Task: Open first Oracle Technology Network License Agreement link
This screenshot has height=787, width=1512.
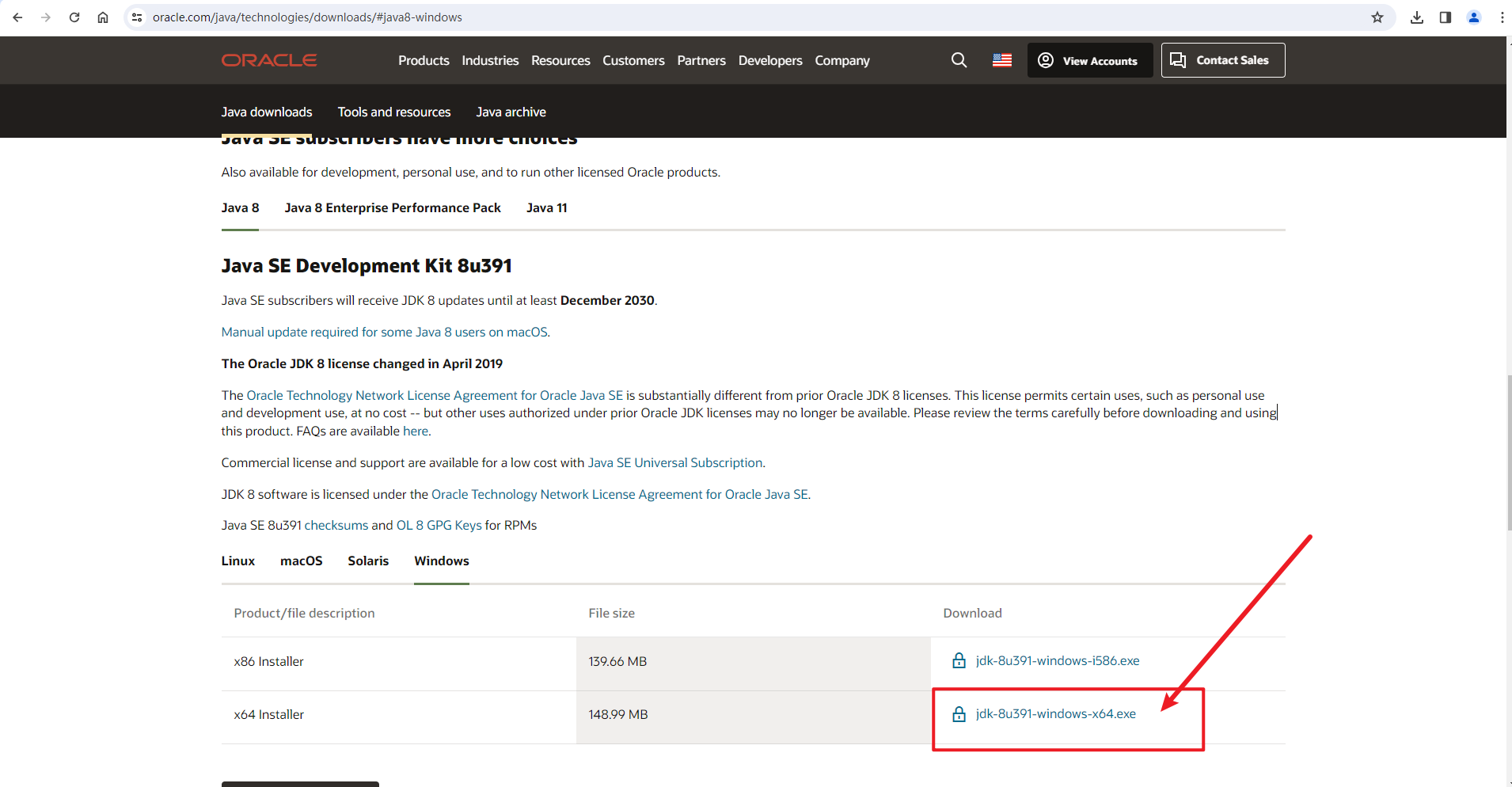Action: point(435,395)
